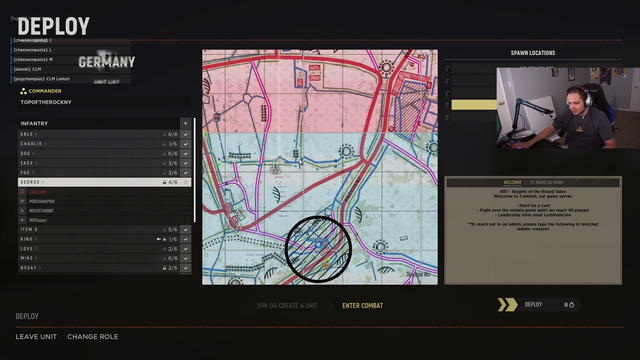Click the yellow double-chevron Deploy arrows
Screen dimensions: 640x360
[507, 304]
